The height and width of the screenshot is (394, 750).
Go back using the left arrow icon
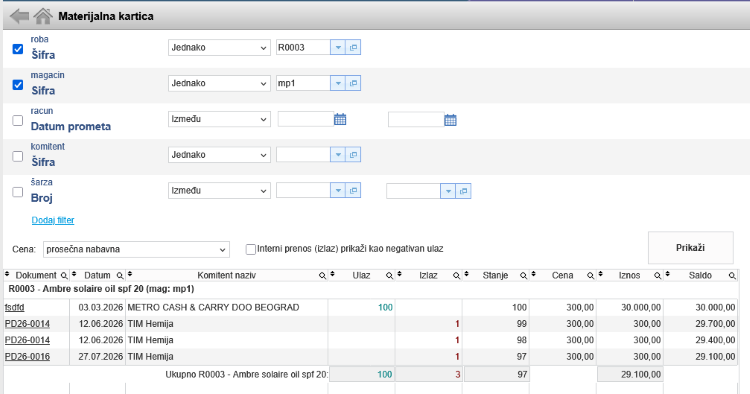click(x=19, y=16)
